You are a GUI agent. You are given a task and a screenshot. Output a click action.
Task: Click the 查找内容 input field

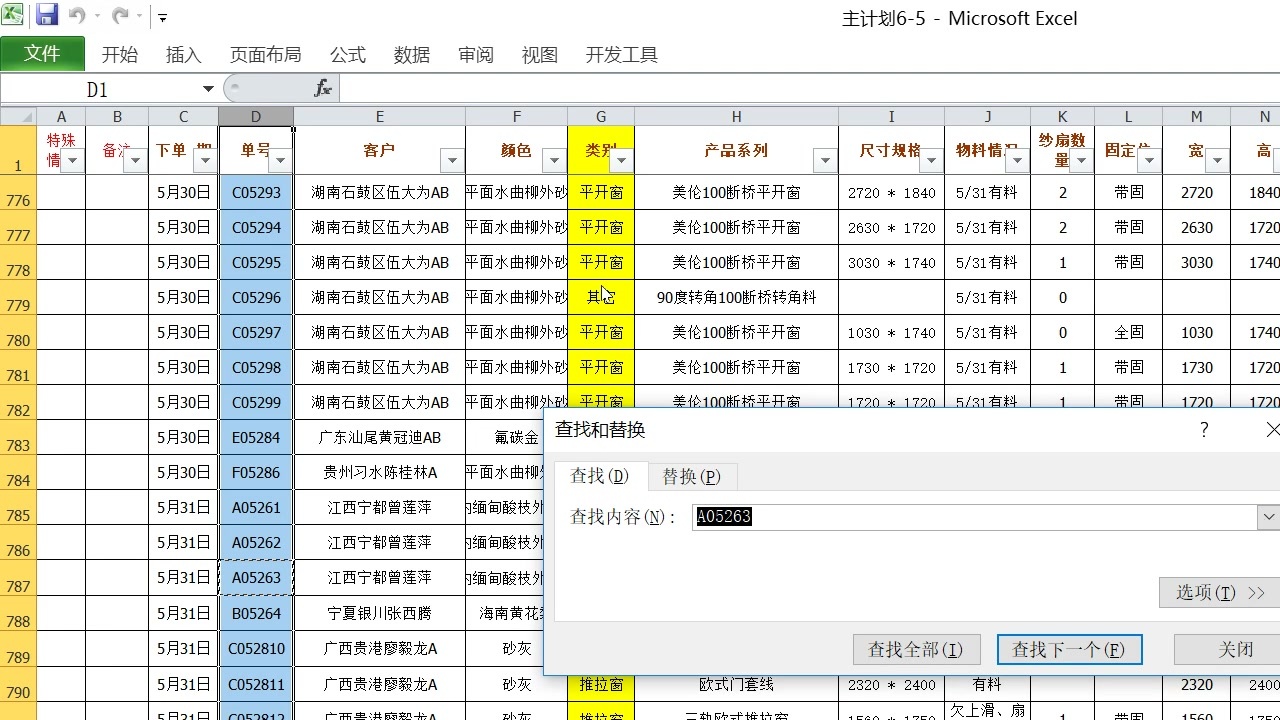coord(975,517)
